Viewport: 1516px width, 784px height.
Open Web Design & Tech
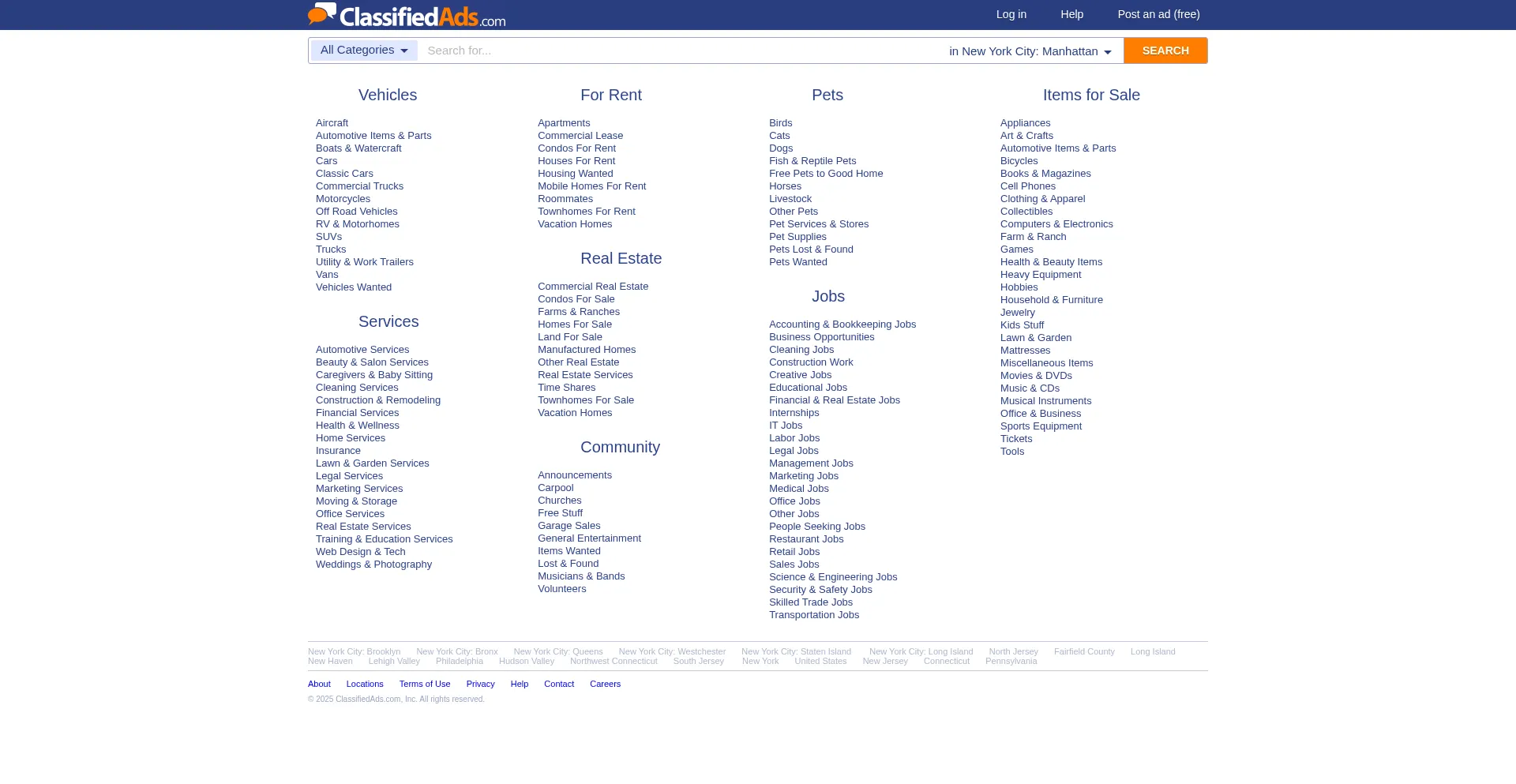point(361,552)
